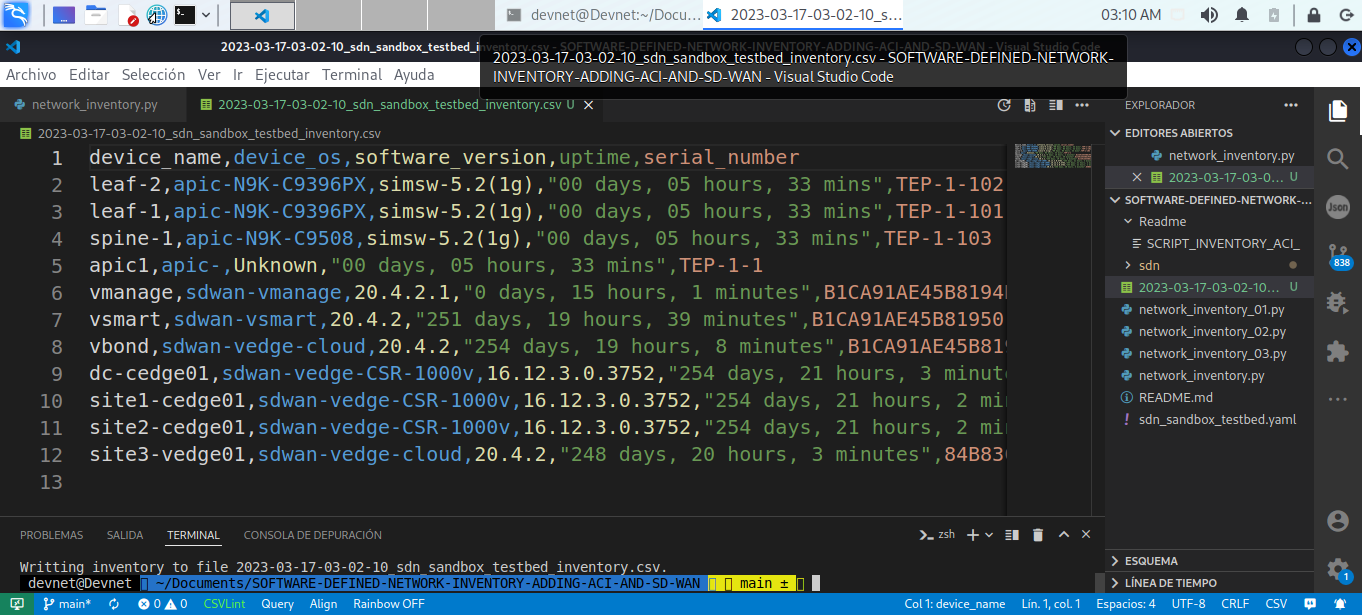The image size is (1362, 615).
Task: Kill the terminal with the trash icon
Action: [1038, 535]
